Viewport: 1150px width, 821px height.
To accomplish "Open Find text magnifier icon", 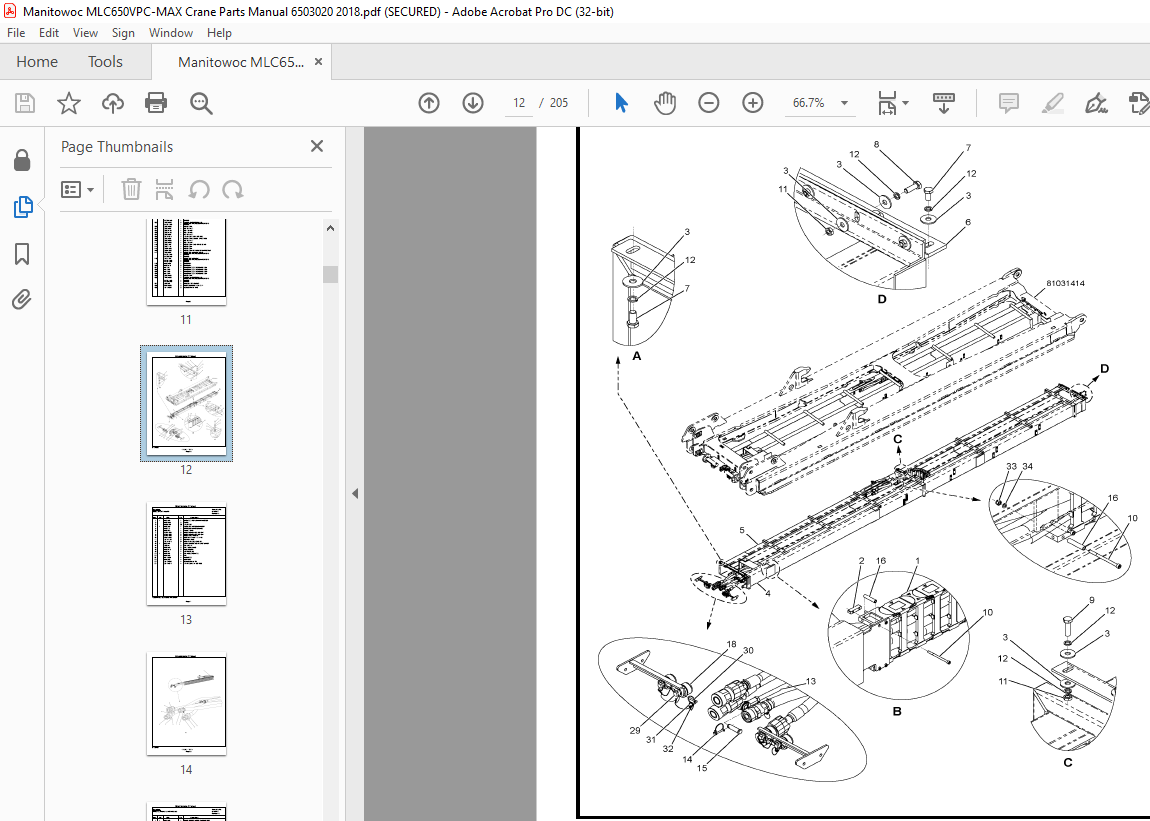I will point(201,103).
